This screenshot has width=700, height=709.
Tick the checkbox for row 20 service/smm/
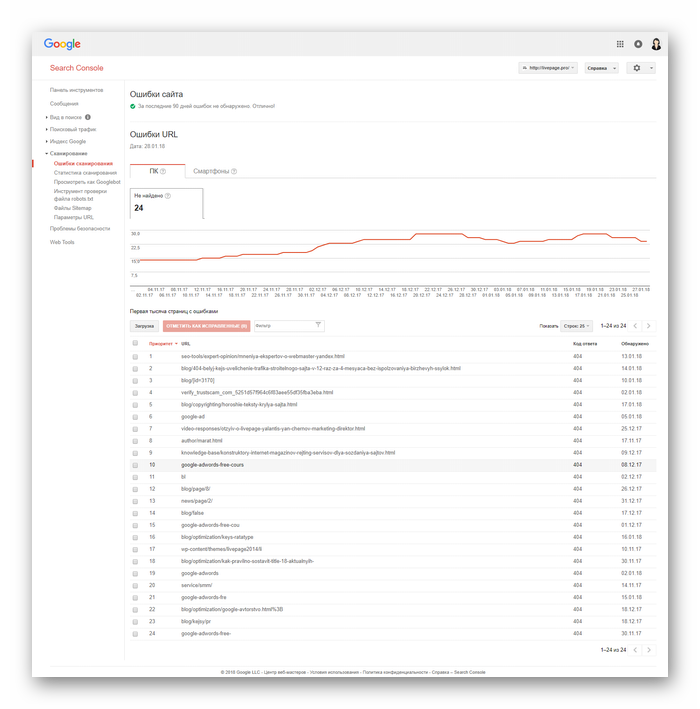coord(135,586)
